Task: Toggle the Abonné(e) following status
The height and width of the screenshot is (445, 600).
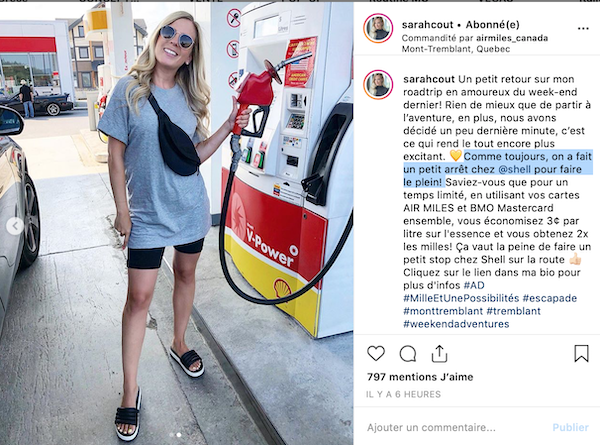Action: 492,25
